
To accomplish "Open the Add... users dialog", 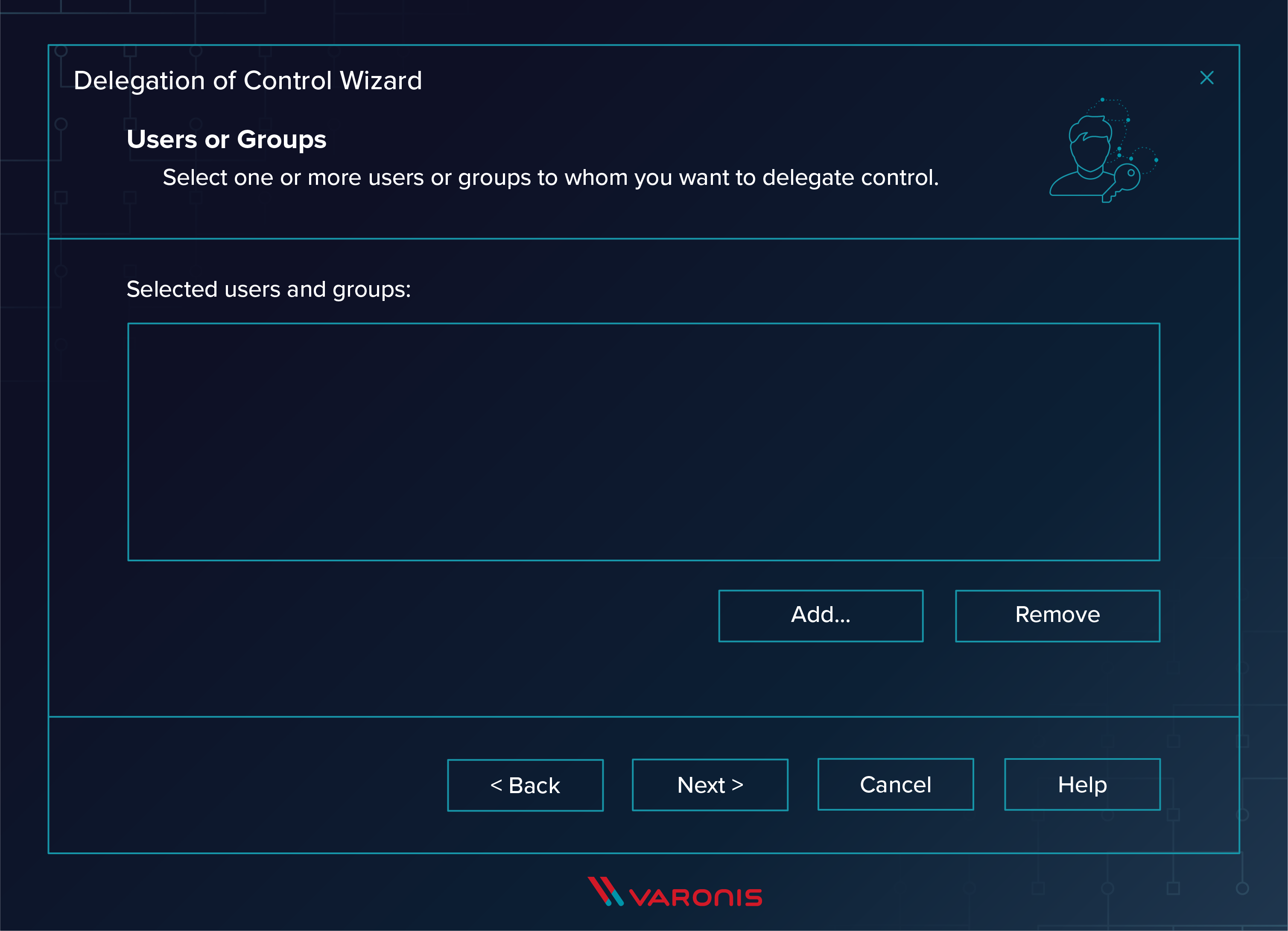I will (x=820, y=616).
